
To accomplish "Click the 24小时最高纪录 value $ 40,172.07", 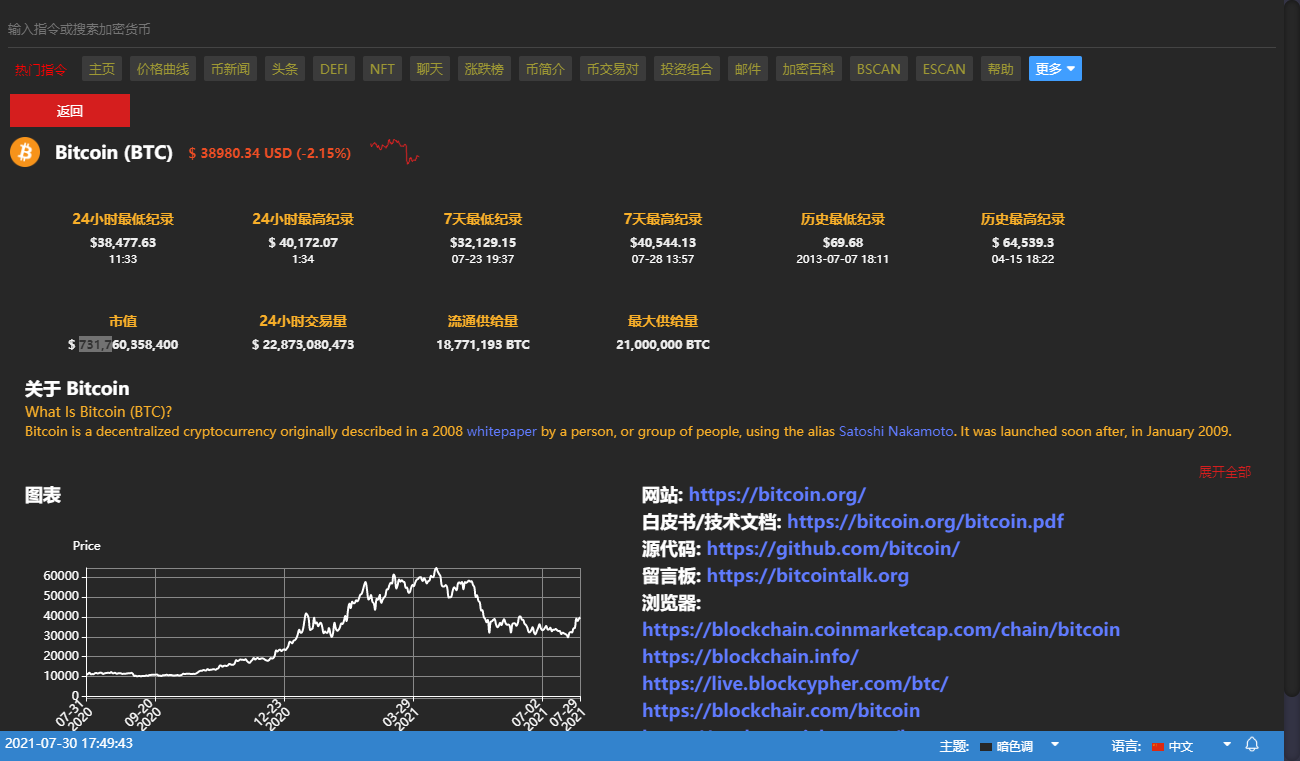I will tap(303, 242).
